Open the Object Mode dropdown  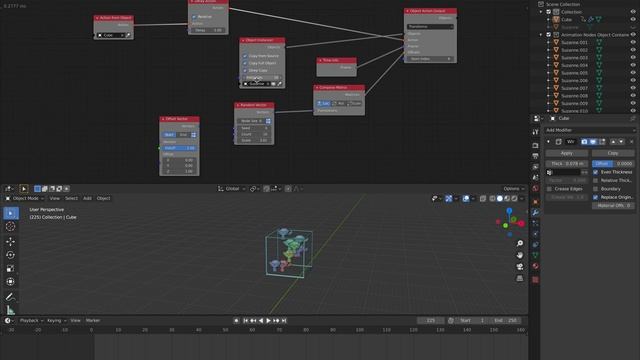tap(25, 198)
